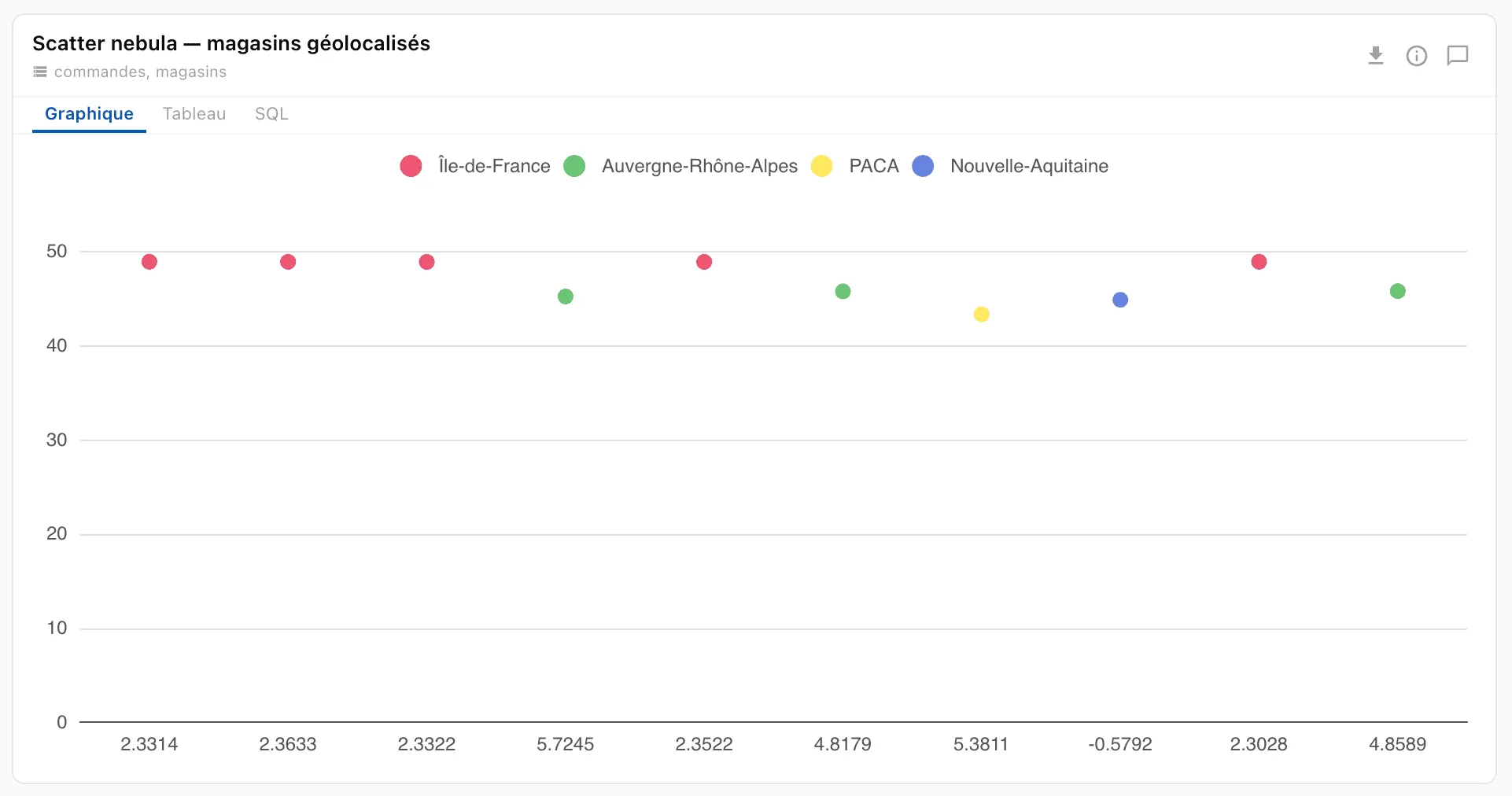Select the Graphique tab
Image resolution: width=1512 pixels, height=796 pixels.
coord(89,114)
